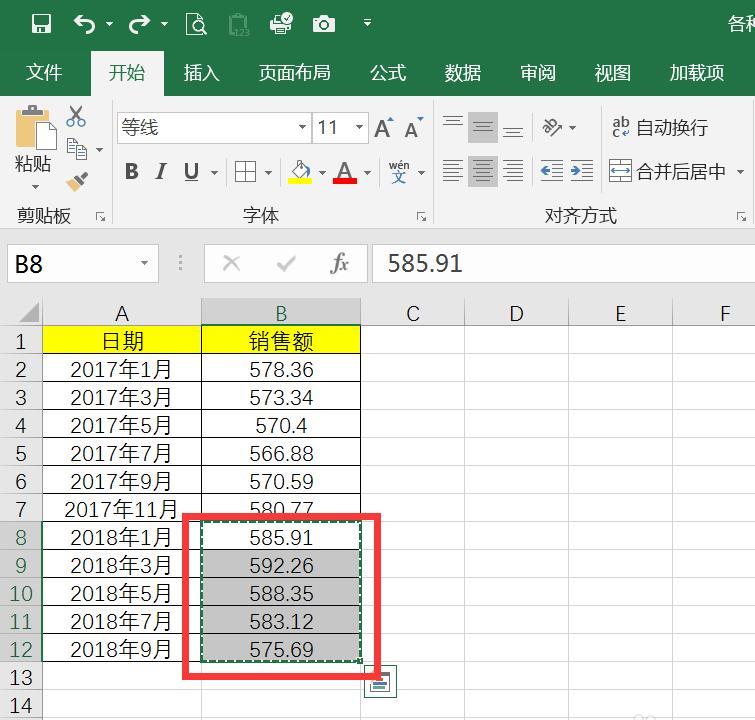Click the Cut scissors icon

coord(76,116)
